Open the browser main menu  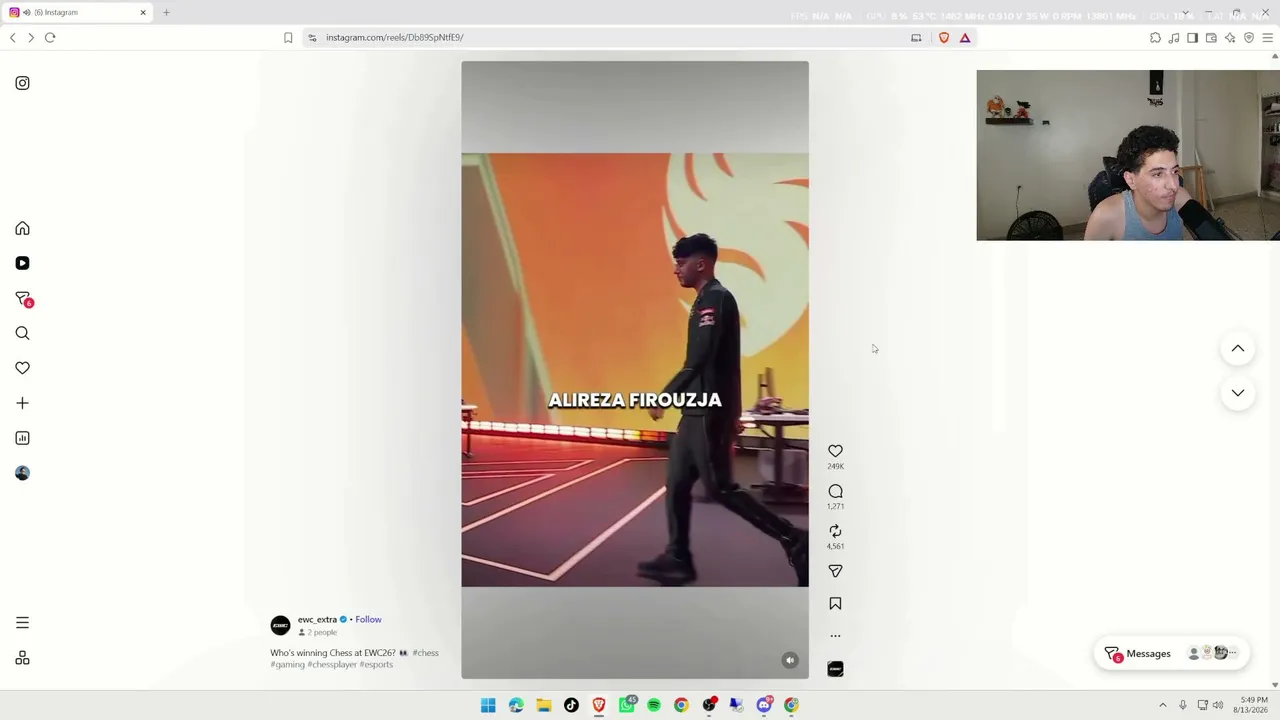click(1267, 37)
